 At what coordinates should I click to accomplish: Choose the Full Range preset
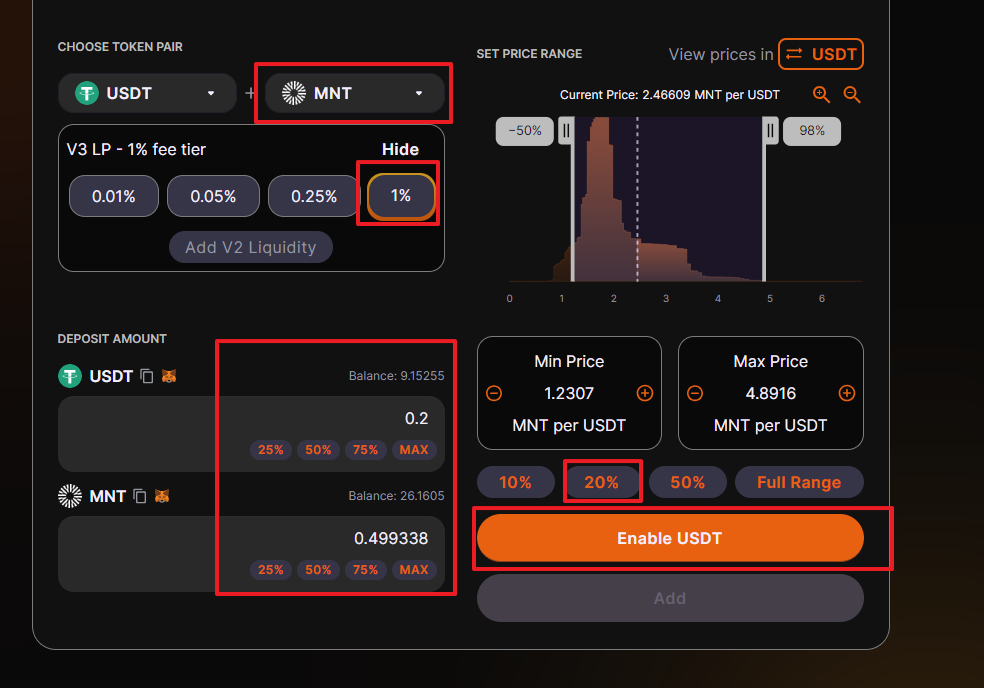click(799, 482)
